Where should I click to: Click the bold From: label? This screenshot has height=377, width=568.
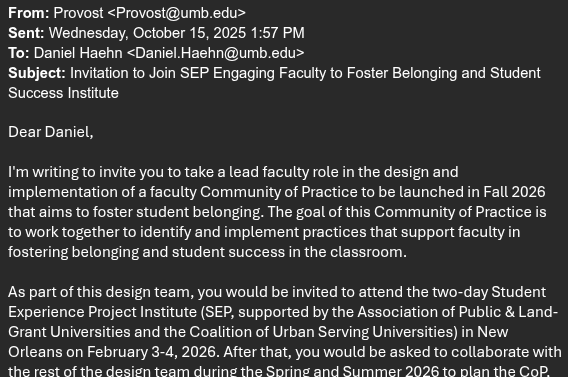(29, 13)
